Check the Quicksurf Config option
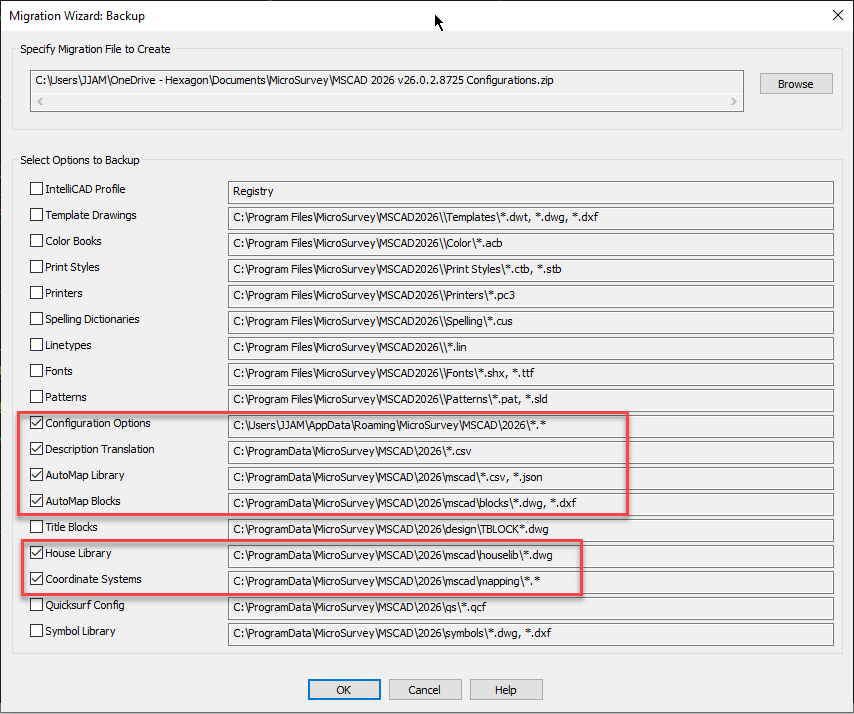This screenshot has height=714, width=854. click(x=37, y=605)
